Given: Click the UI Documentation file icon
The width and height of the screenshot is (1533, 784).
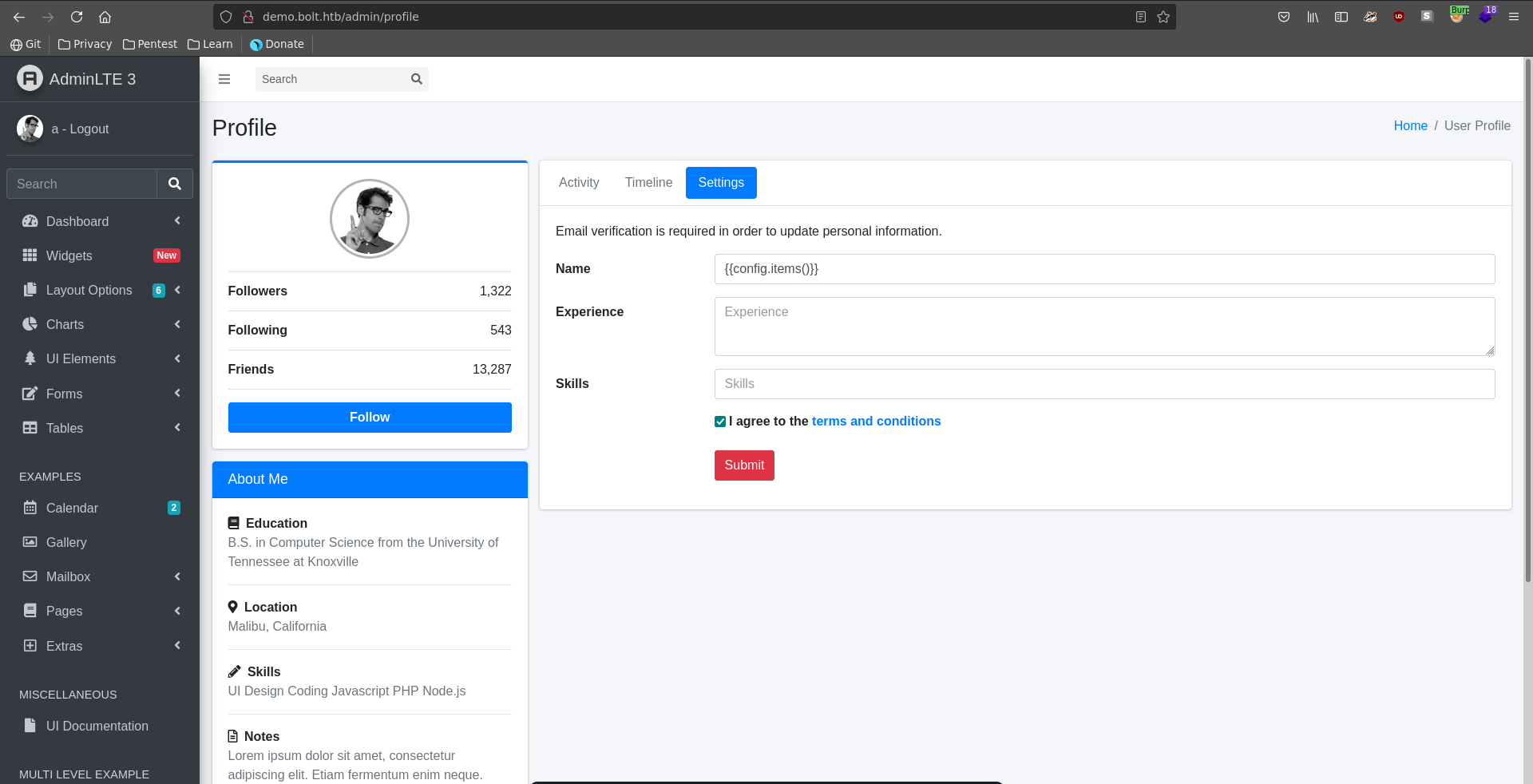Looking at the screenshot, I should click(30, 726).
